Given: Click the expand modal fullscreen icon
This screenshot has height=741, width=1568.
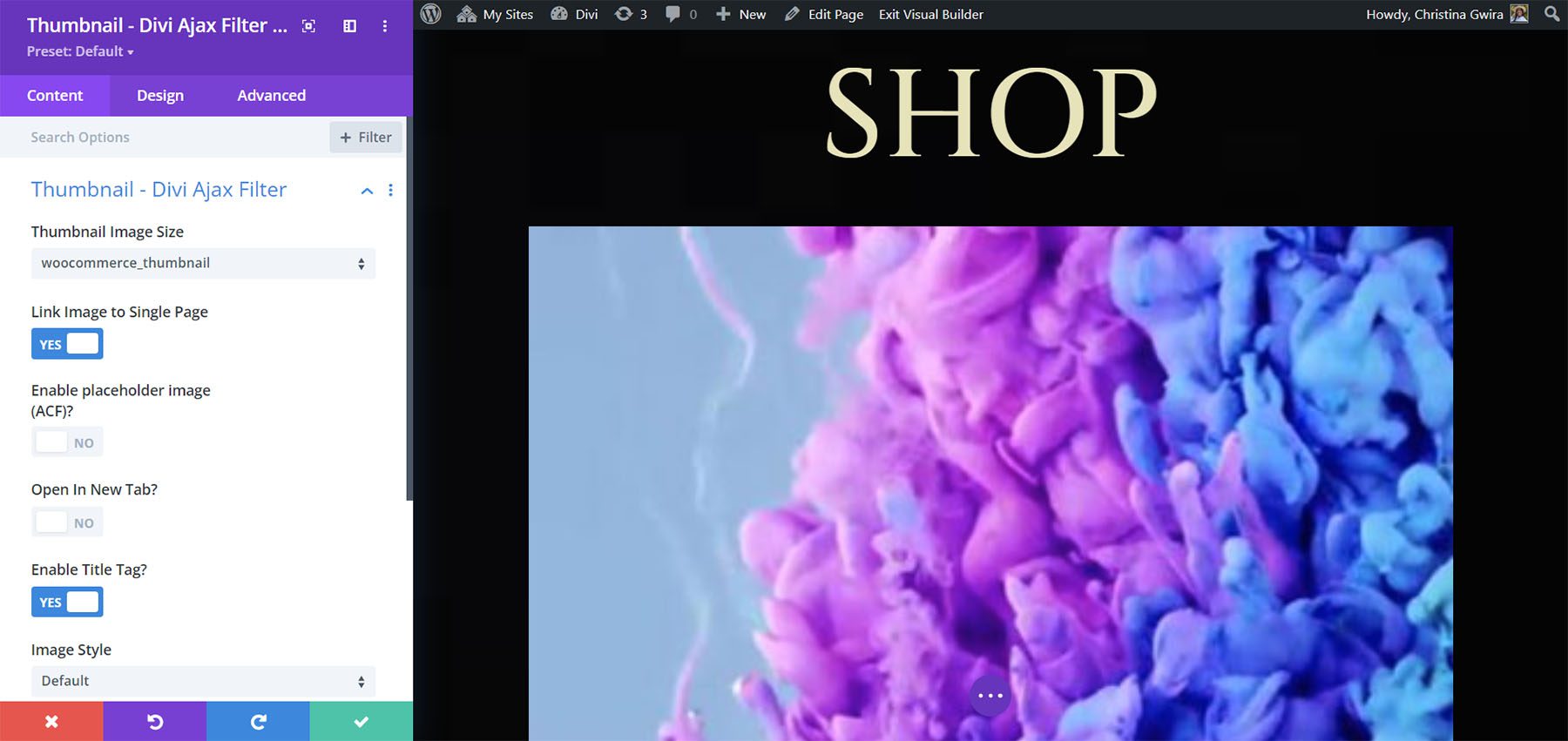Looking at the screenshot, I should click(x=308, y=26).
